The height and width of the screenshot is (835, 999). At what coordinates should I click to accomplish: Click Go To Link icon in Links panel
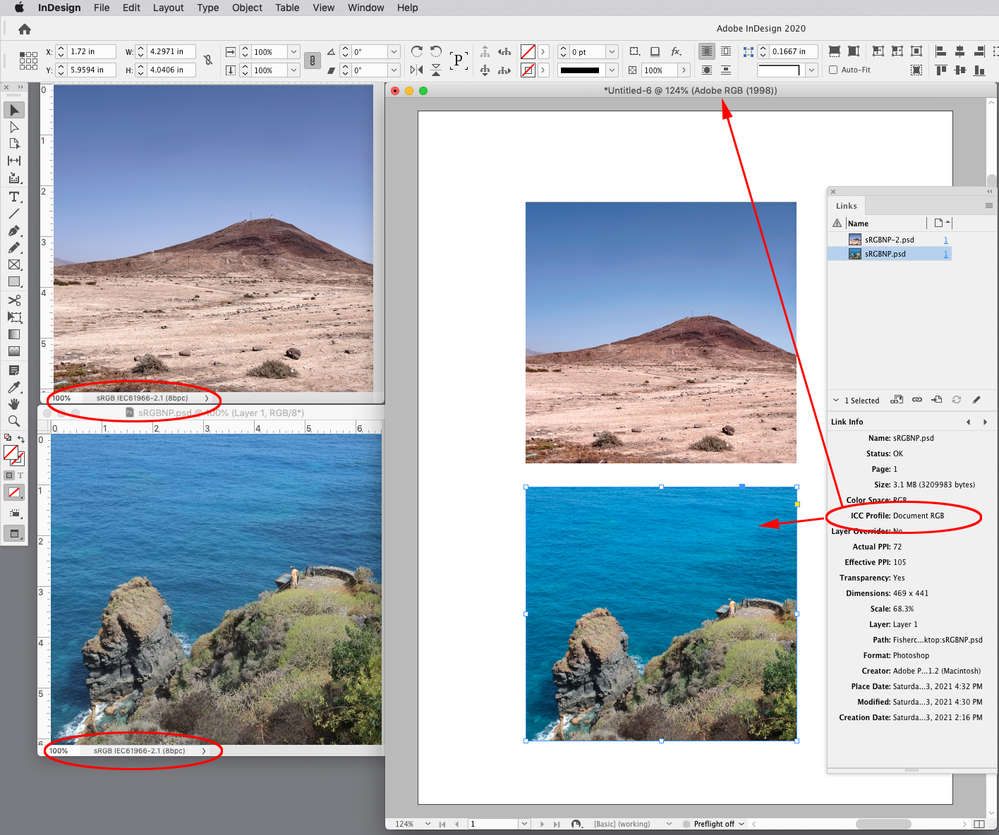937,400
